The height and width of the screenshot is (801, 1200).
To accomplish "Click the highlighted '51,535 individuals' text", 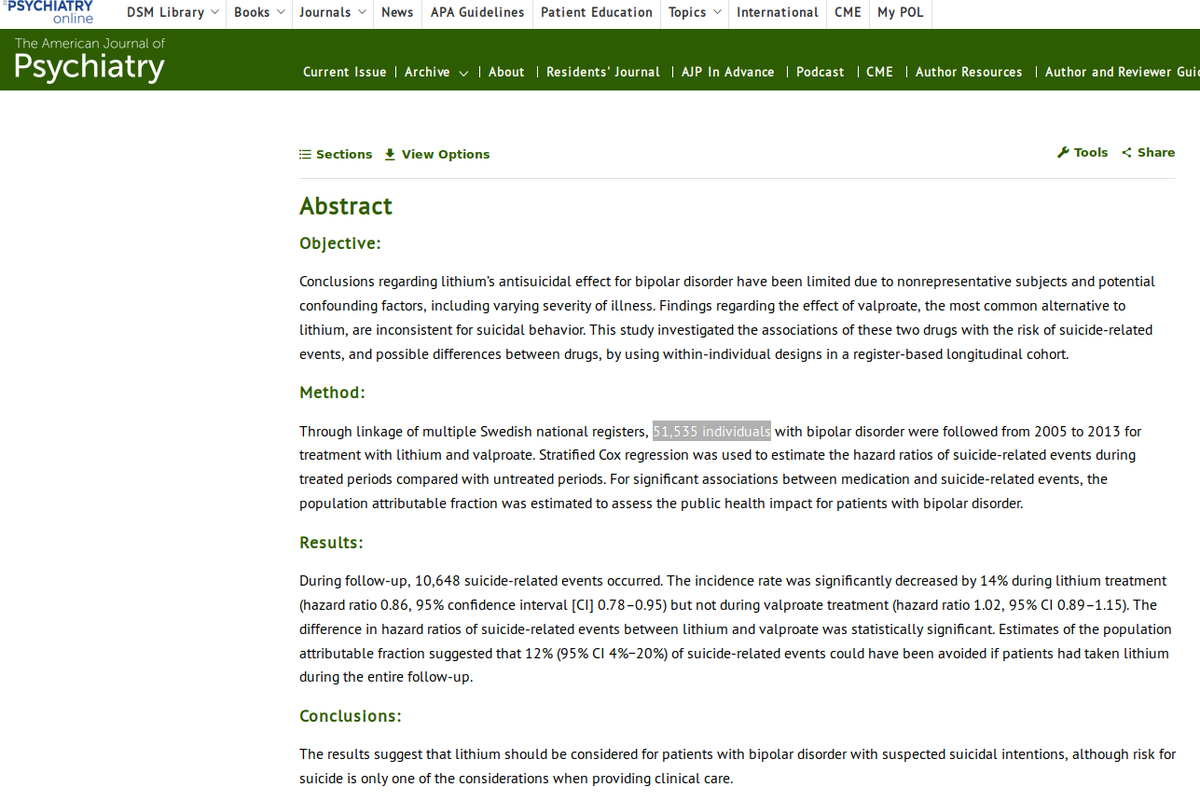I will tap(711, 432).
